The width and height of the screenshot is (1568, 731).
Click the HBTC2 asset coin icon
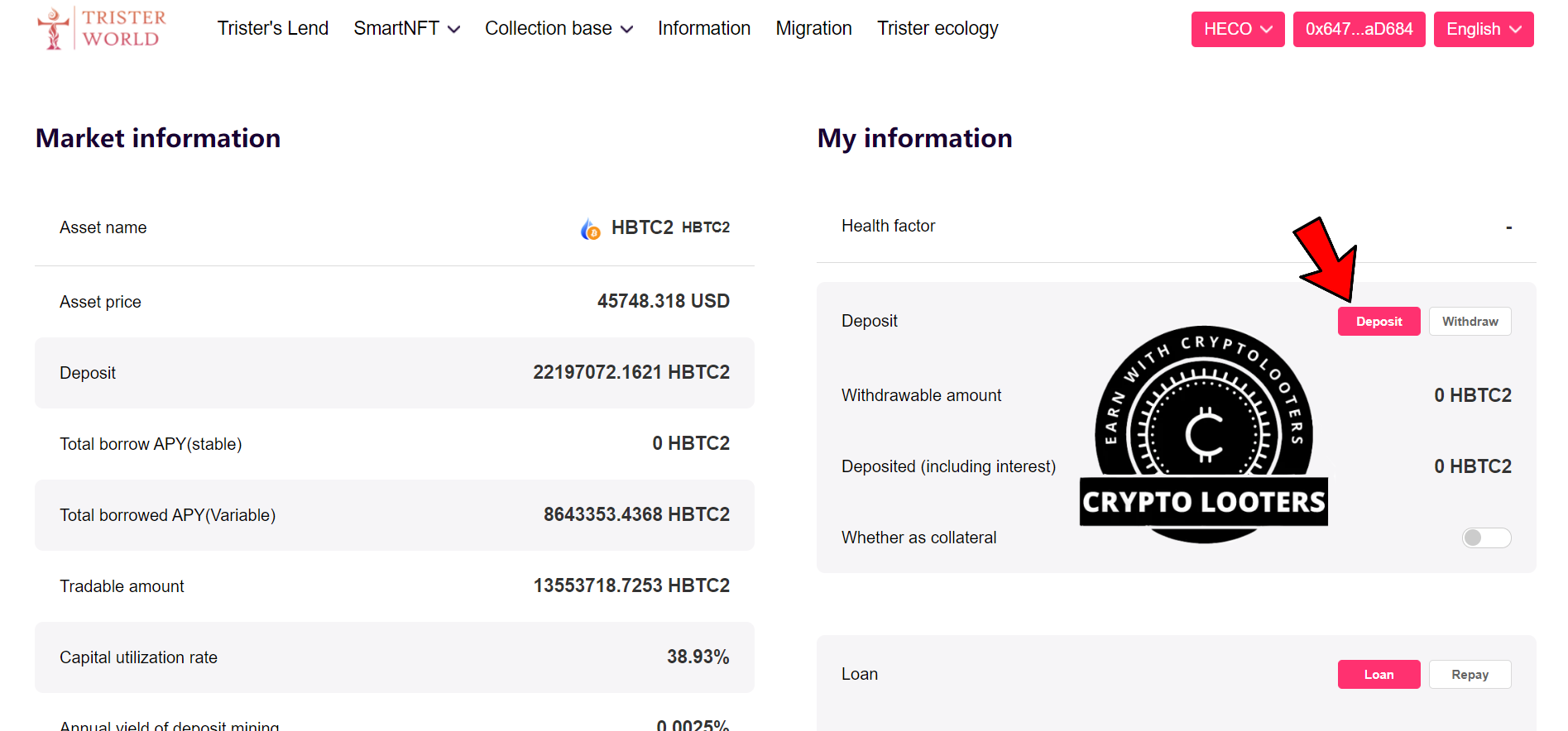pyautogui.click(x=591, y=229)
